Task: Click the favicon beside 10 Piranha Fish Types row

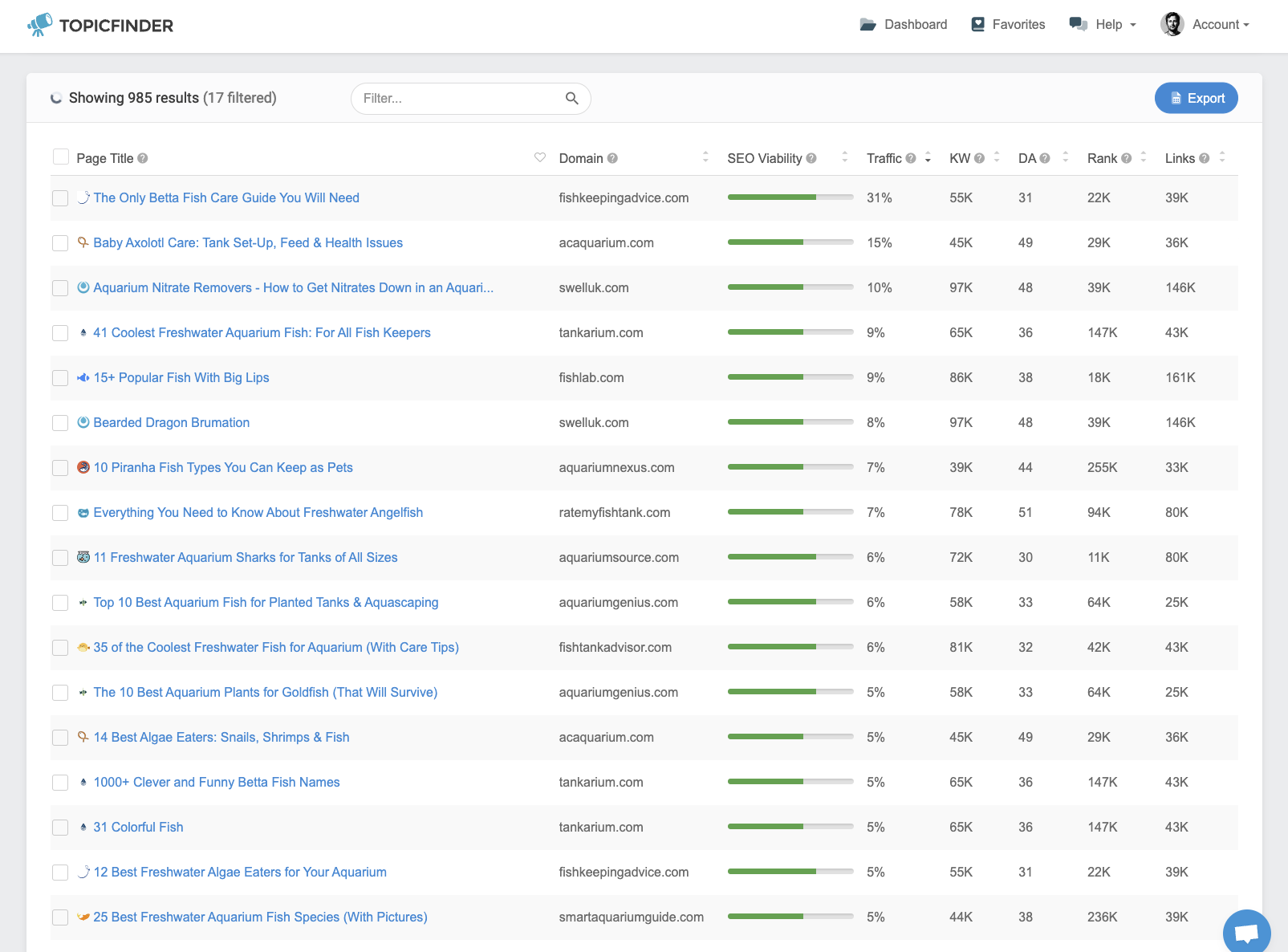Action: [x=83, y=467]
